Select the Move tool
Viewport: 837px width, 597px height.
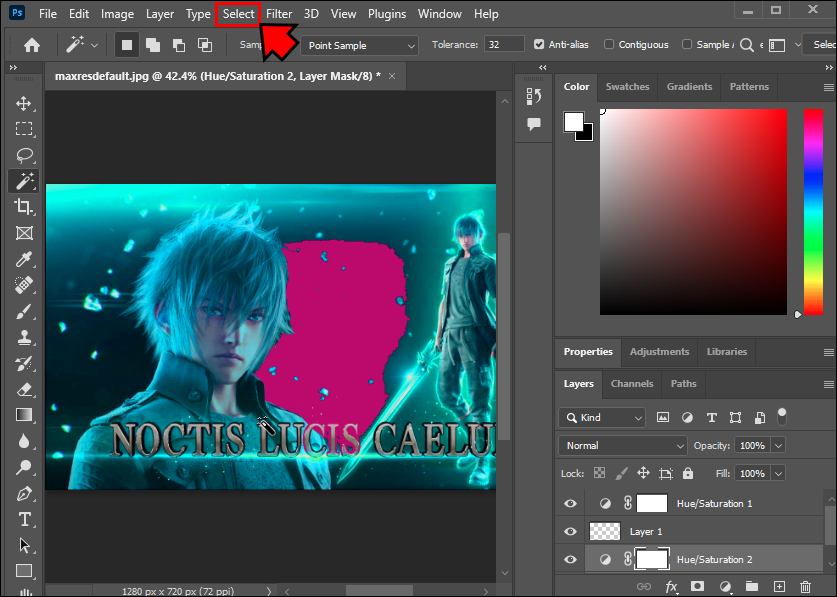pos(24,103)
